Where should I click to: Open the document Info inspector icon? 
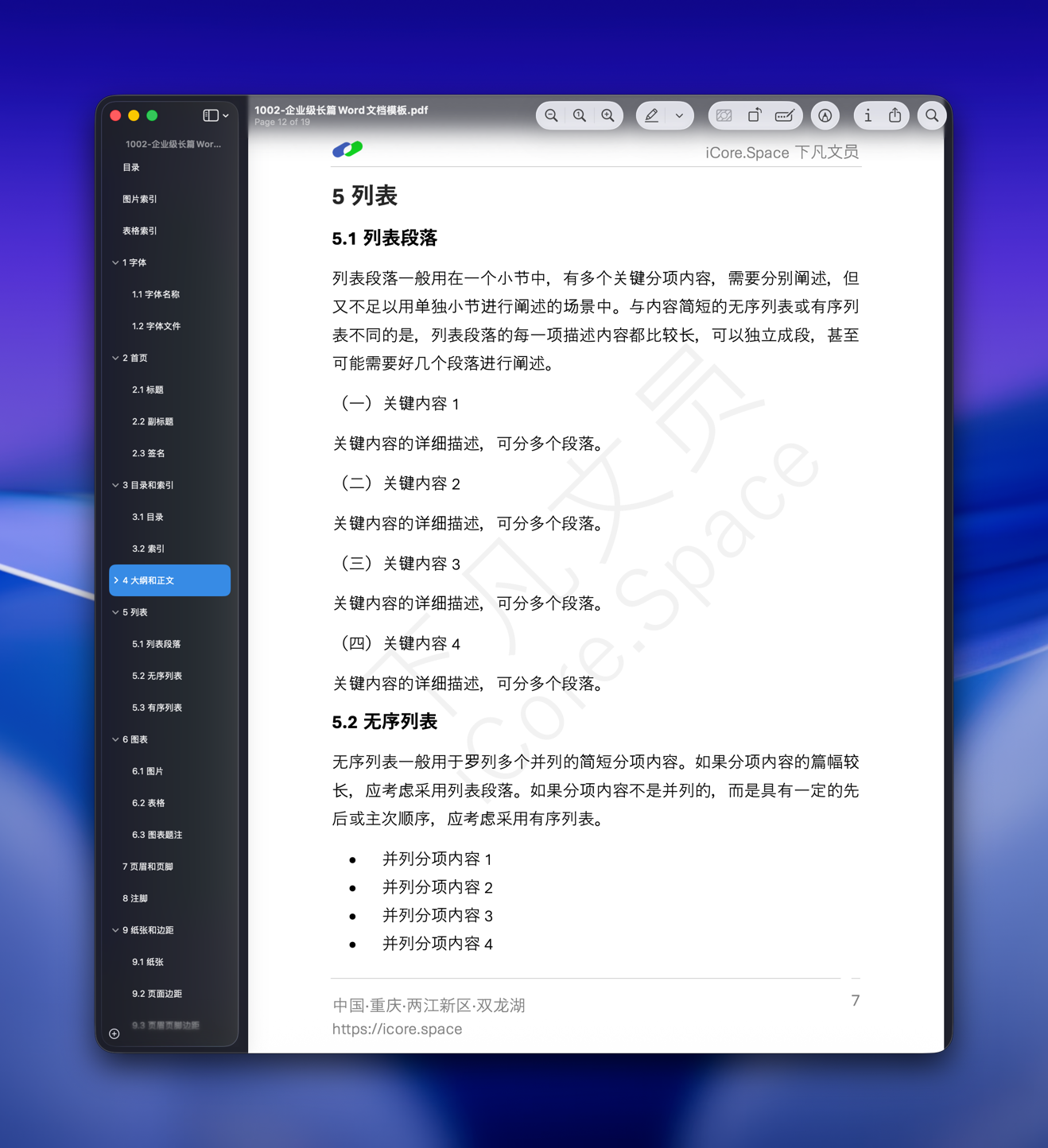pyautogui.click(x=868, y=115)
